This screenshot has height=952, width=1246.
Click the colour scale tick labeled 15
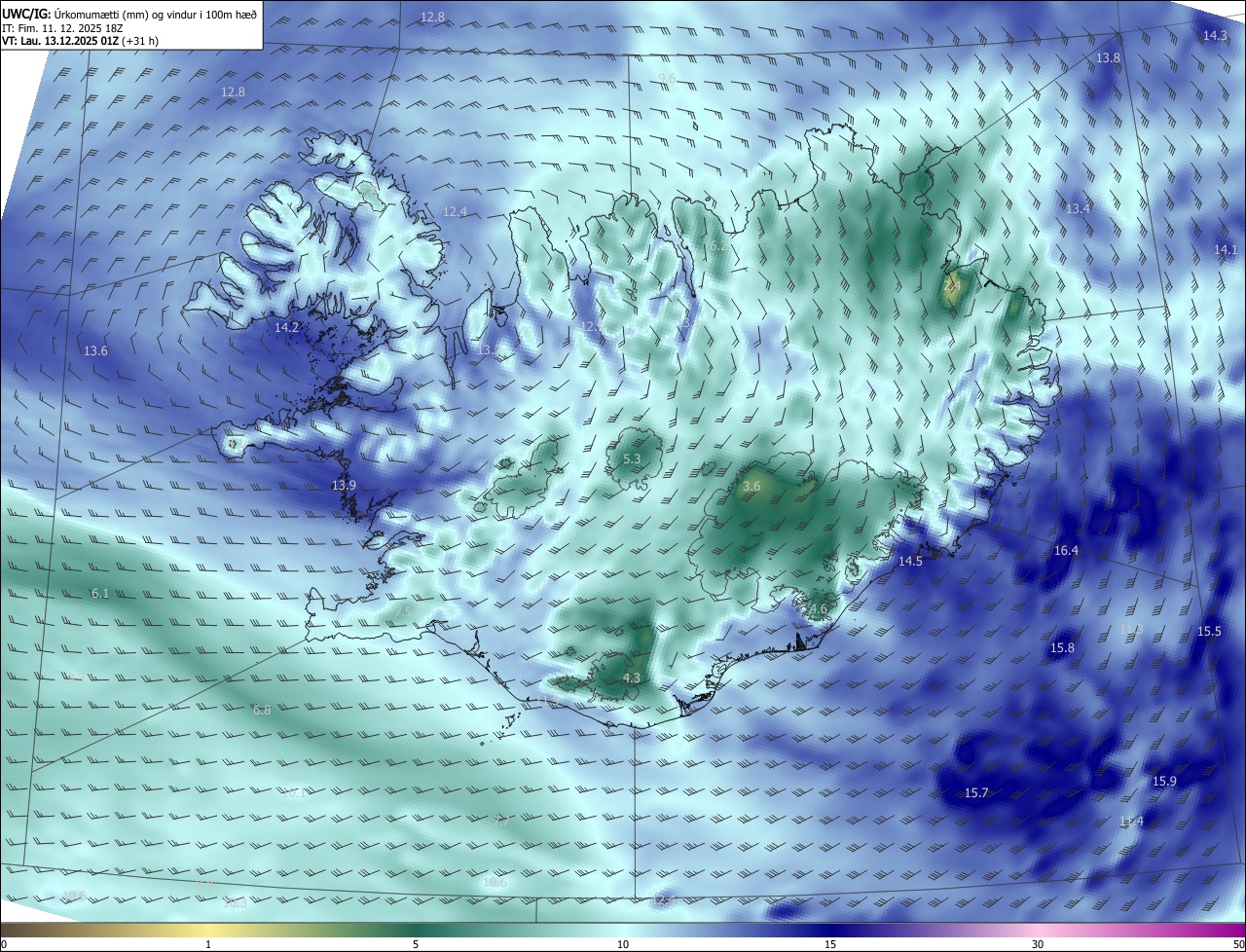[x=830, y=944]
